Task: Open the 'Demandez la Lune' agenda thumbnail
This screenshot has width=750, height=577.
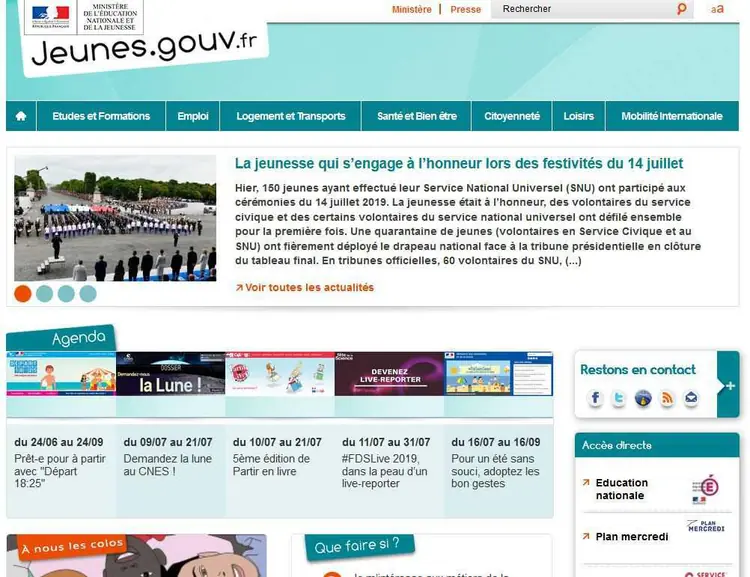Action: pyautogui.click(x=170, y=374)
